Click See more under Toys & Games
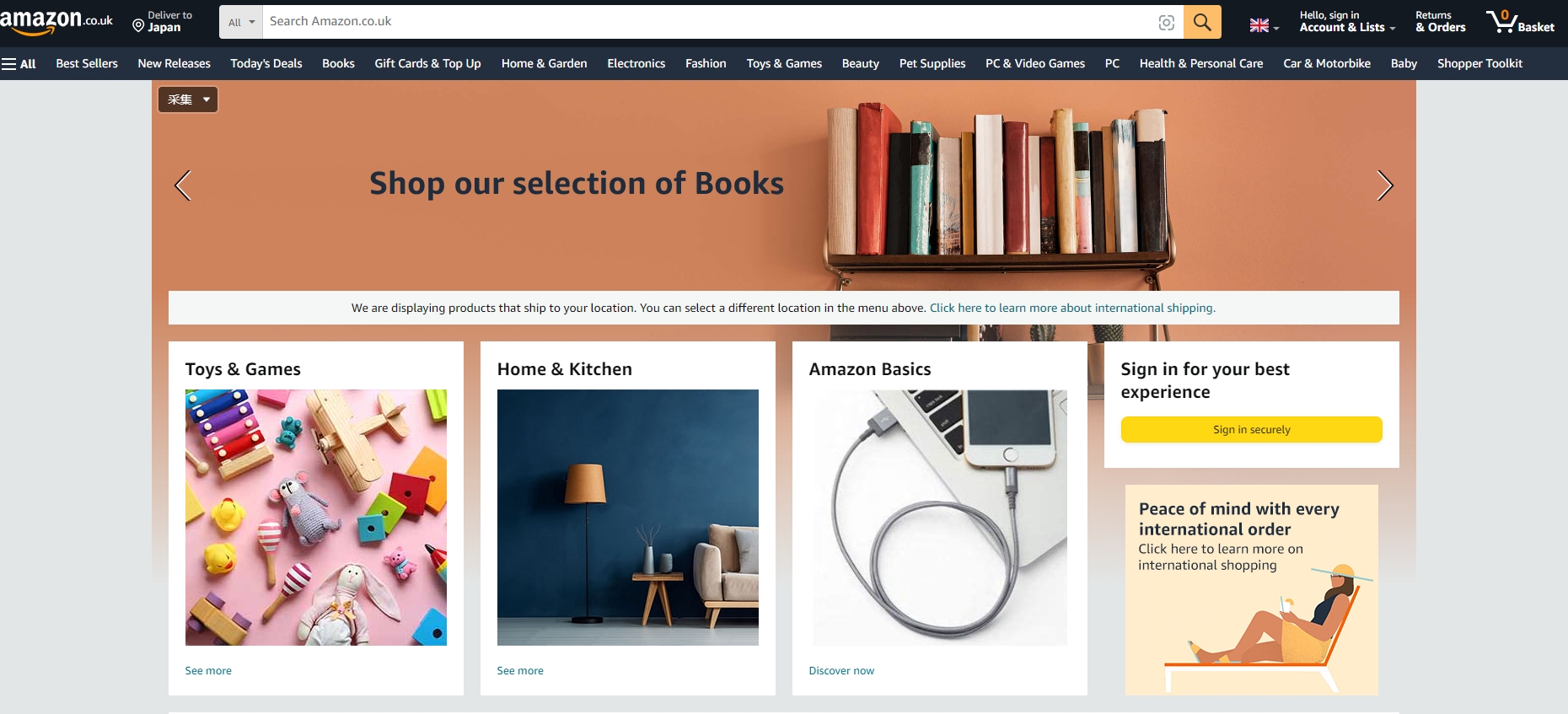Image resolution: width=1568 pixels, height=714 pixels. (x=208, y=671)
